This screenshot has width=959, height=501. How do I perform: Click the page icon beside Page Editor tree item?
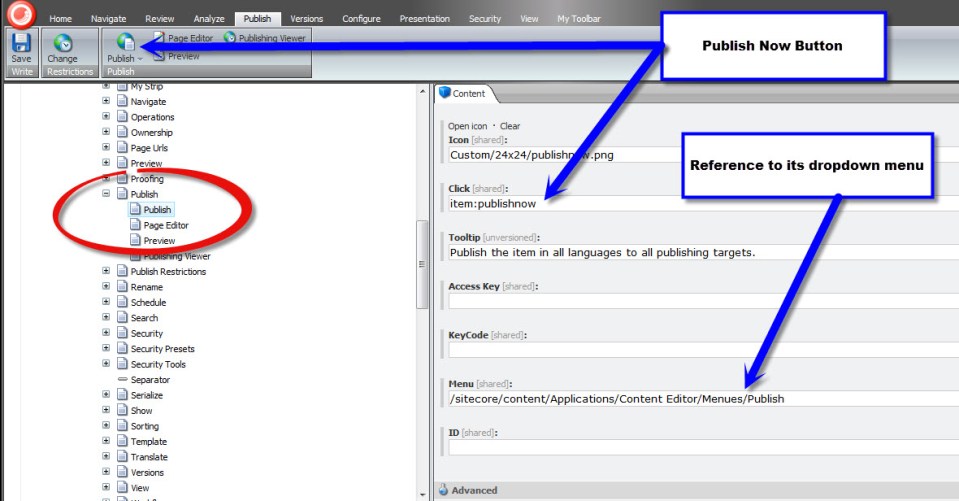[135, 225]
